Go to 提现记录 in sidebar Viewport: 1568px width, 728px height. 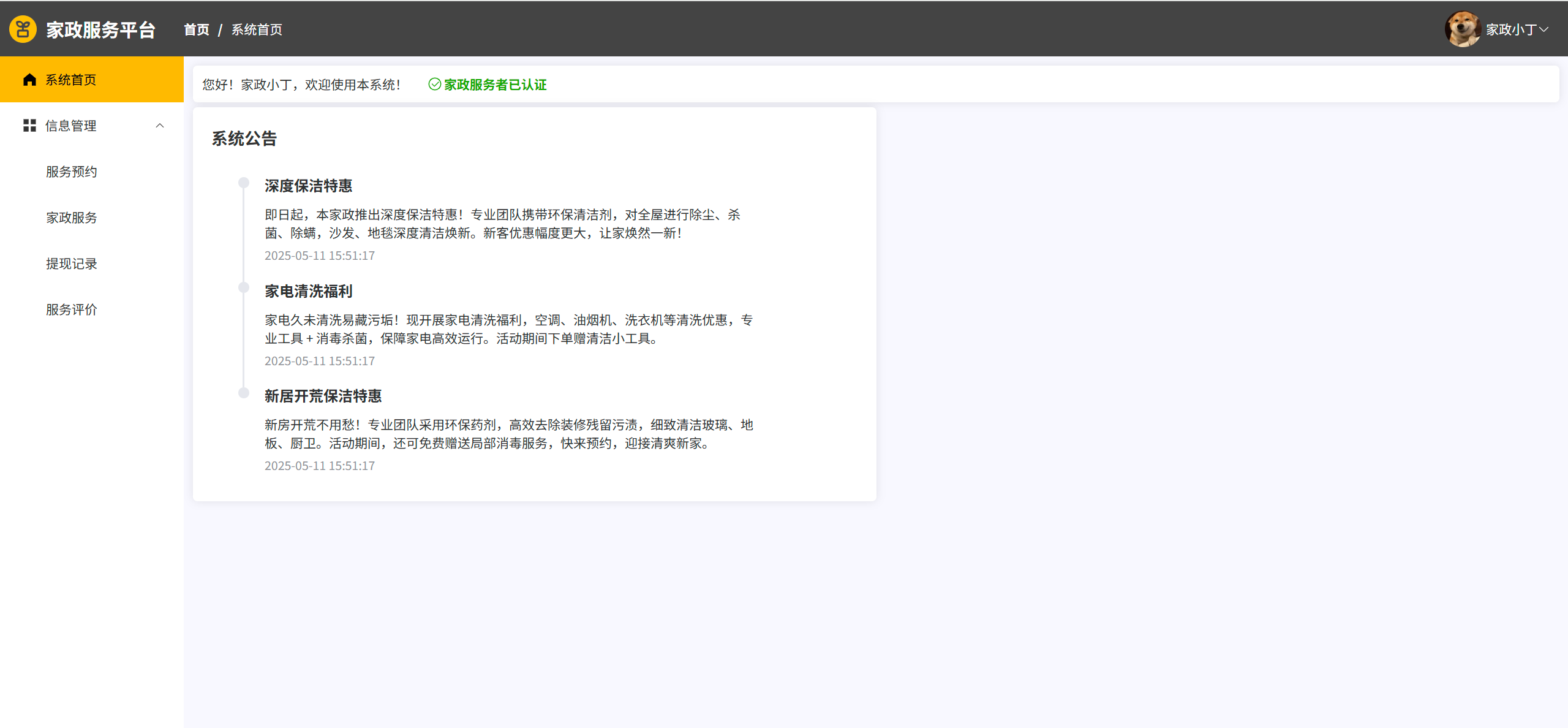click(72, 264)
